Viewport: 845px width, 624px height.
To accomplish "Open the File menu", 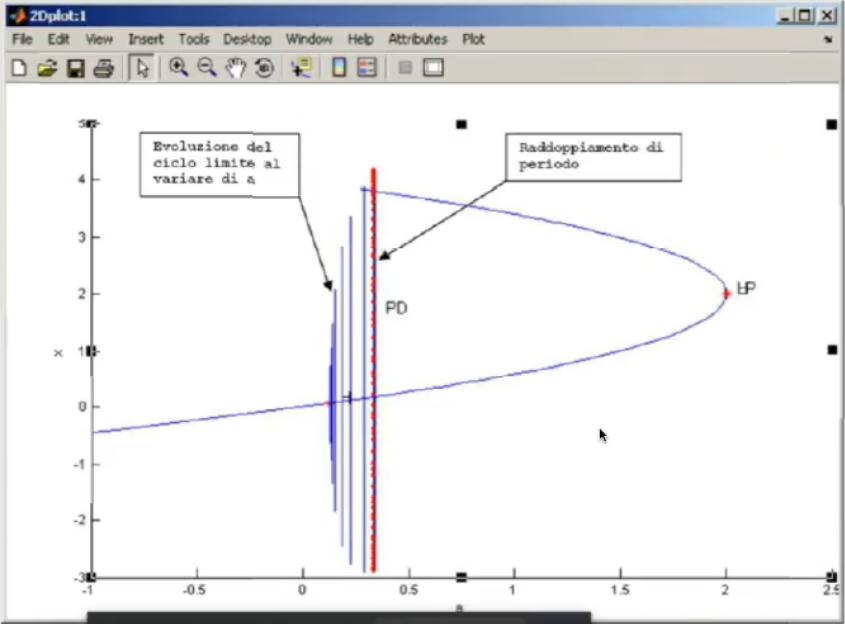I will pyautogui.click(x=23, y=39).
